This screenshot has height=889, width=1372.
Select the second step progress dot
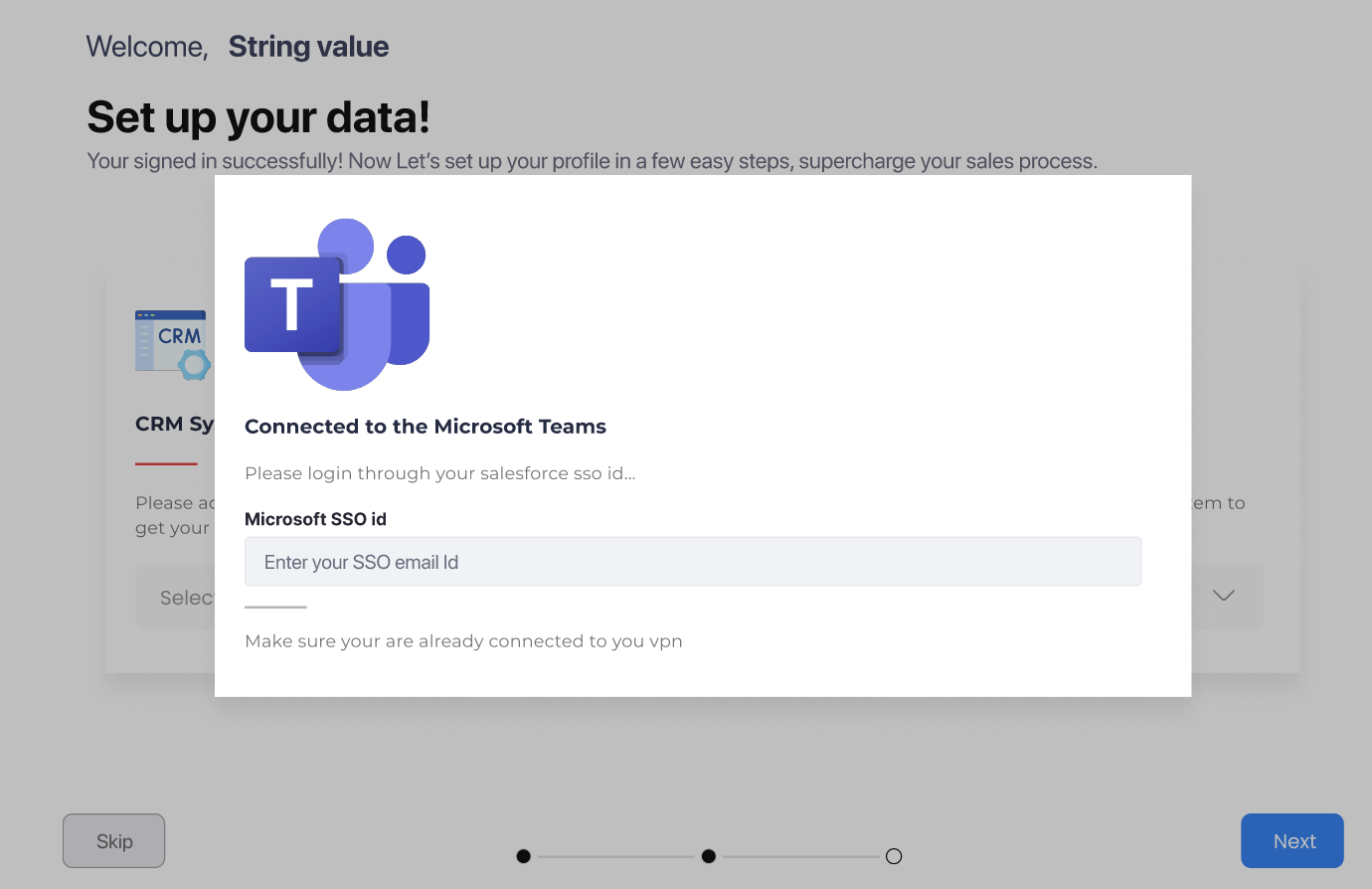709,856
